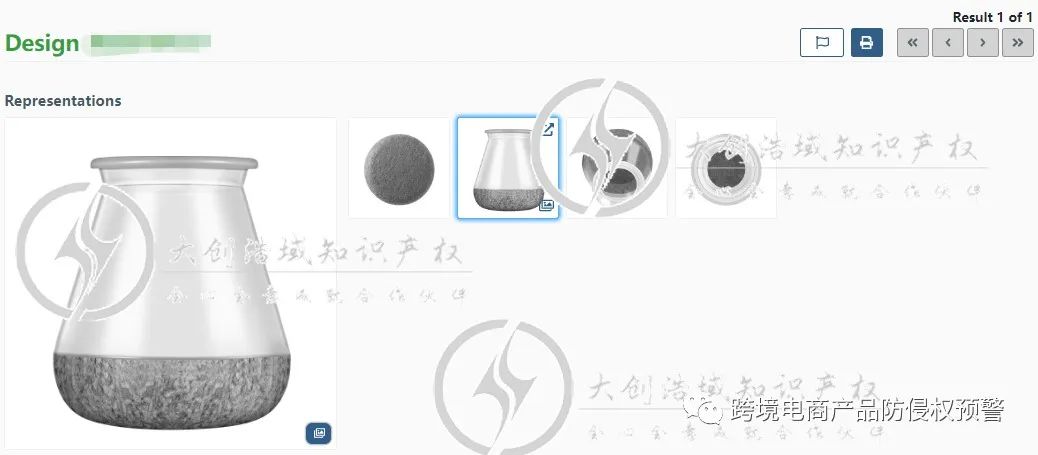This screenshot has width=1038, height=455.
Task: Open image gallery icon on large jar image
Action: pos(318,433)
